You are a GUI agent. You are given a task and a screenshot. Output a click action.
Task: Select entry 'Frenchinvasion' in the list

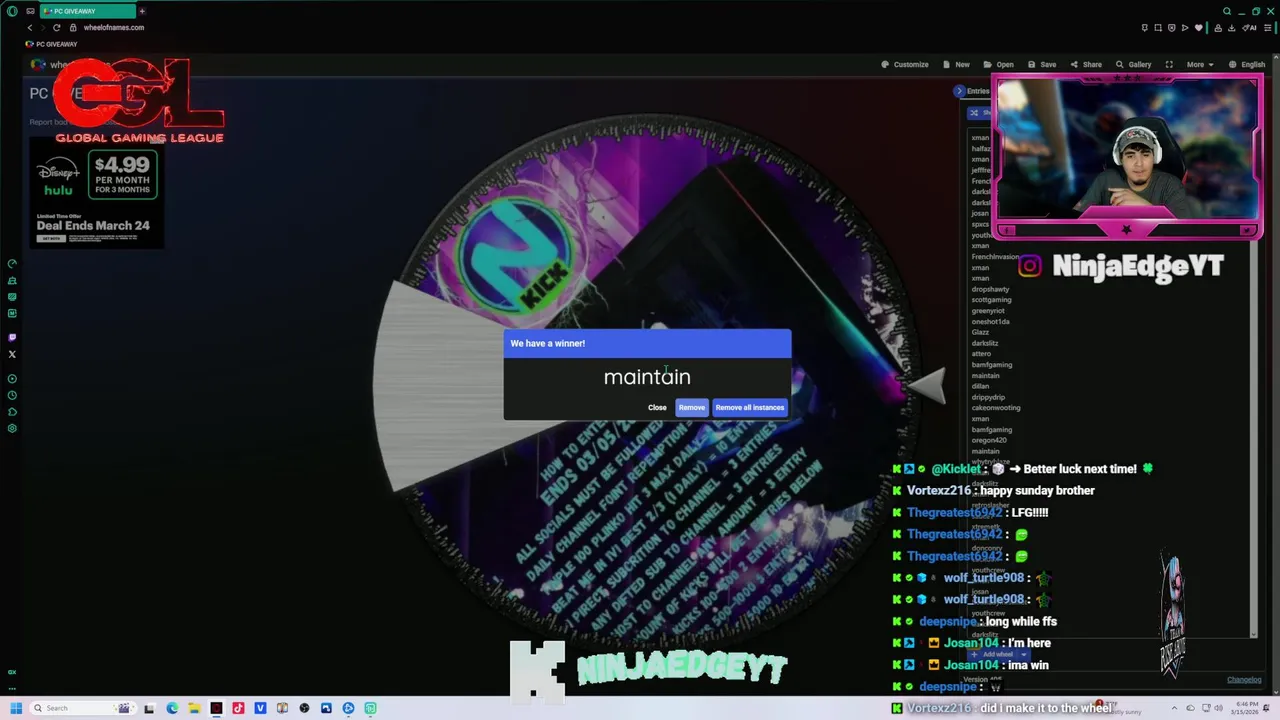click(995, 257)
